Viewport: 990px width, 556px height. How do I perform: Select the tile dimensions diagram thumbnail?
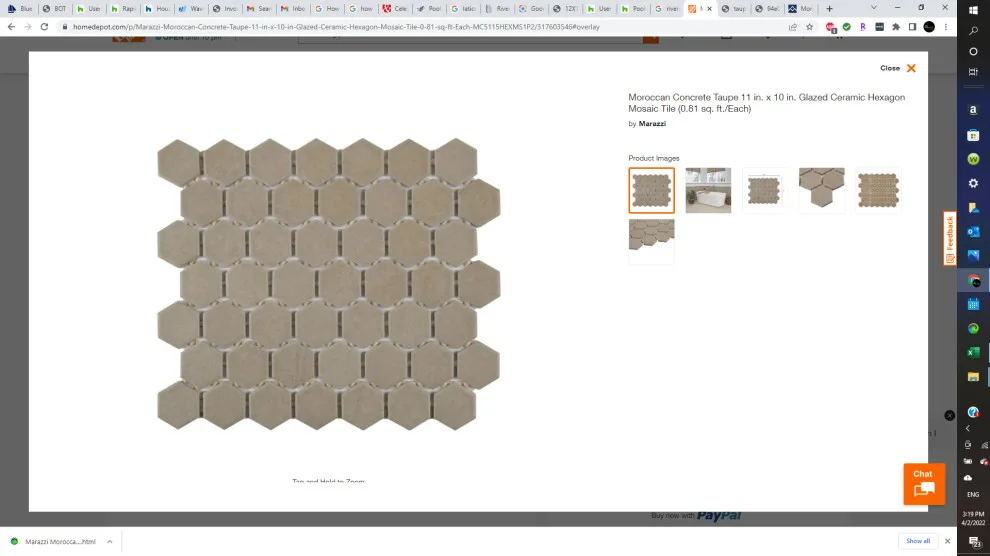(x=765, y=190)
